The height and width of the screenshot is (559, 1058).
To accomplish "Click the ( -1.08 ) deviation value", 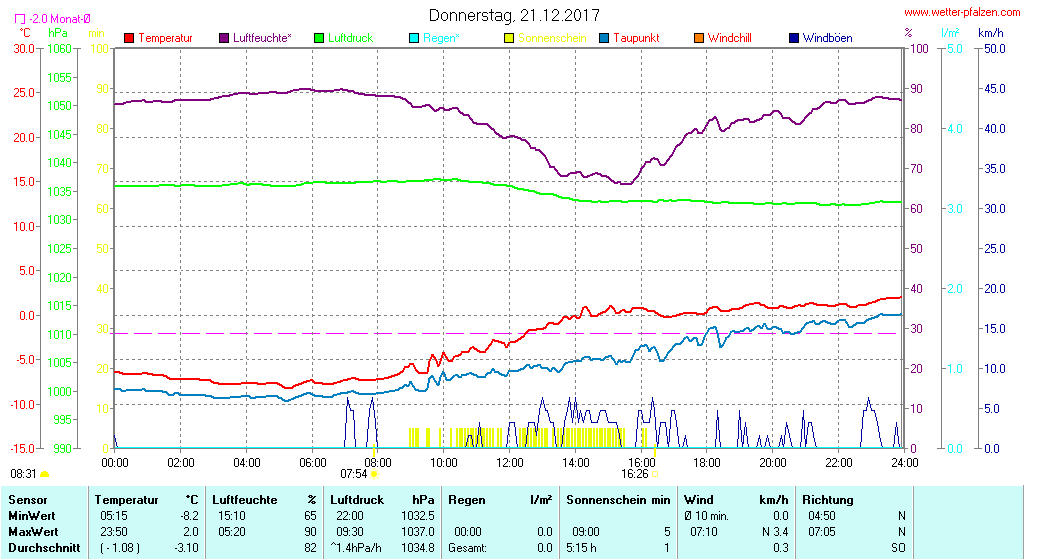I will [120, 548].
